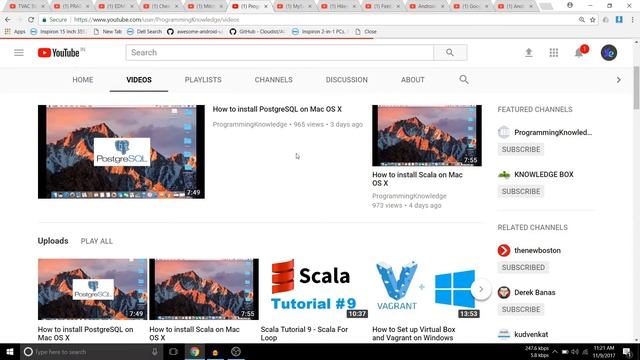Open thenewboston channel icon
This screenshot has width=640, height=360.
(504, 251)
